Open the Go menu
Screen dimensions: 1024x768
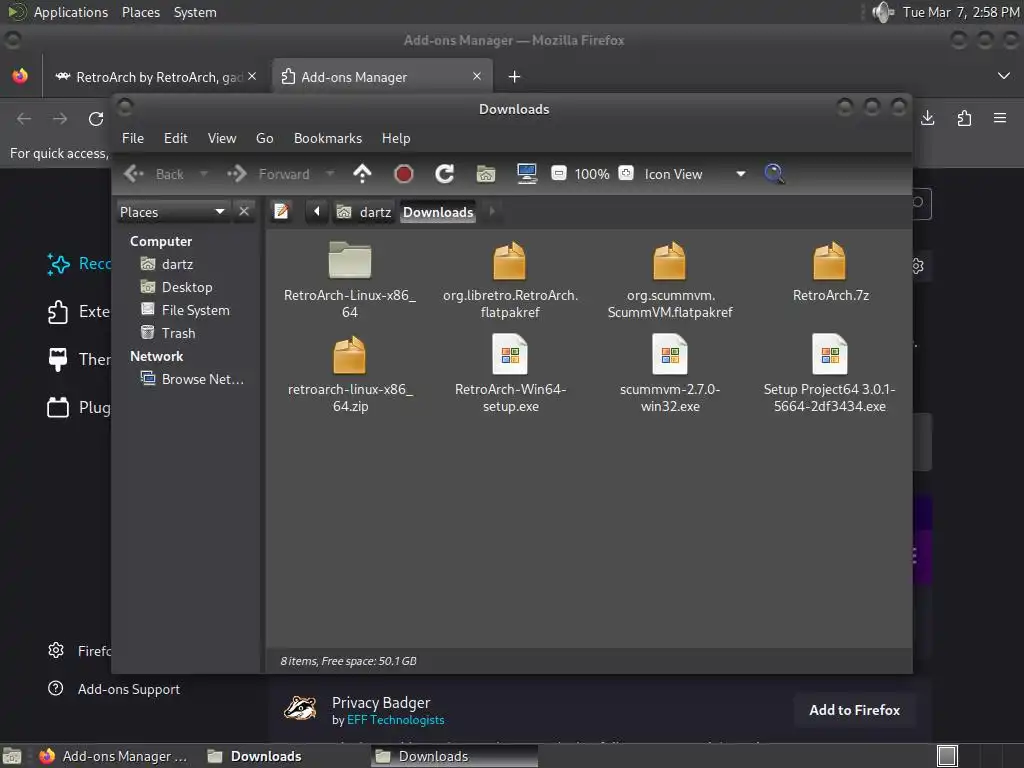tap(264, 138)
